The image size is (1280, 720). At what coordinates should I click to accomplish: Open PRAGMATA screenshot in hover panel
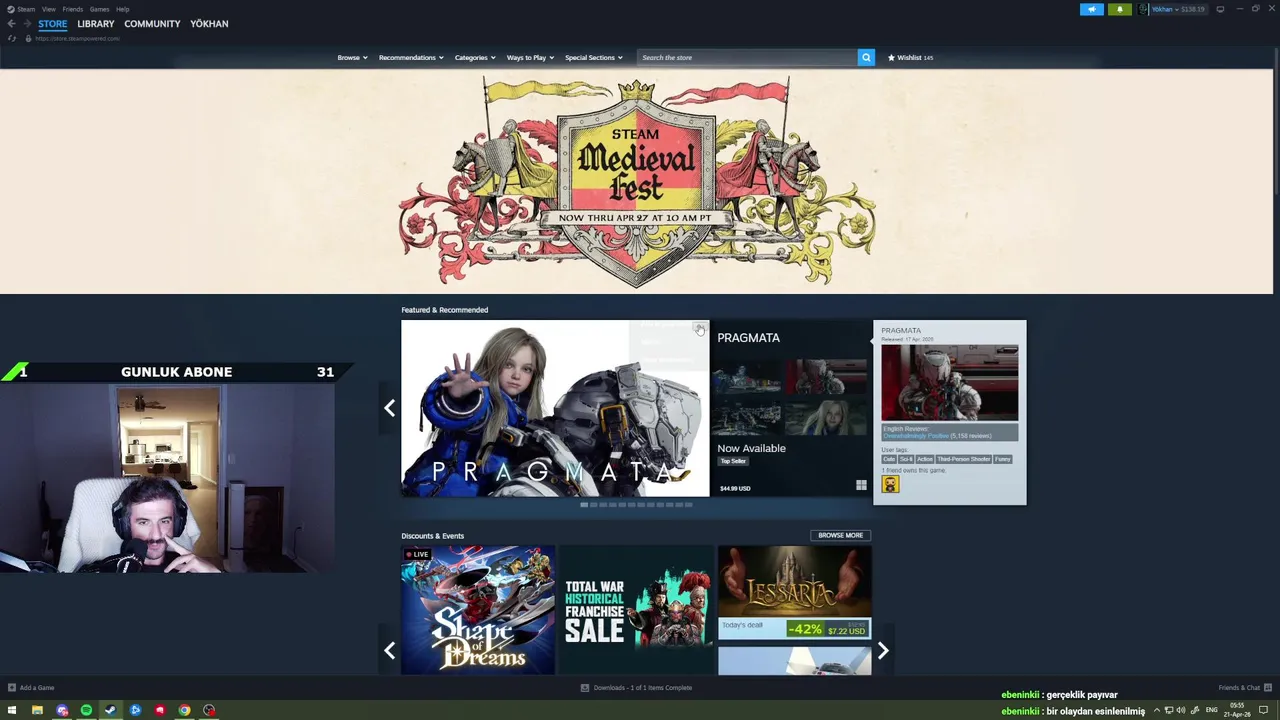[949, 383]
